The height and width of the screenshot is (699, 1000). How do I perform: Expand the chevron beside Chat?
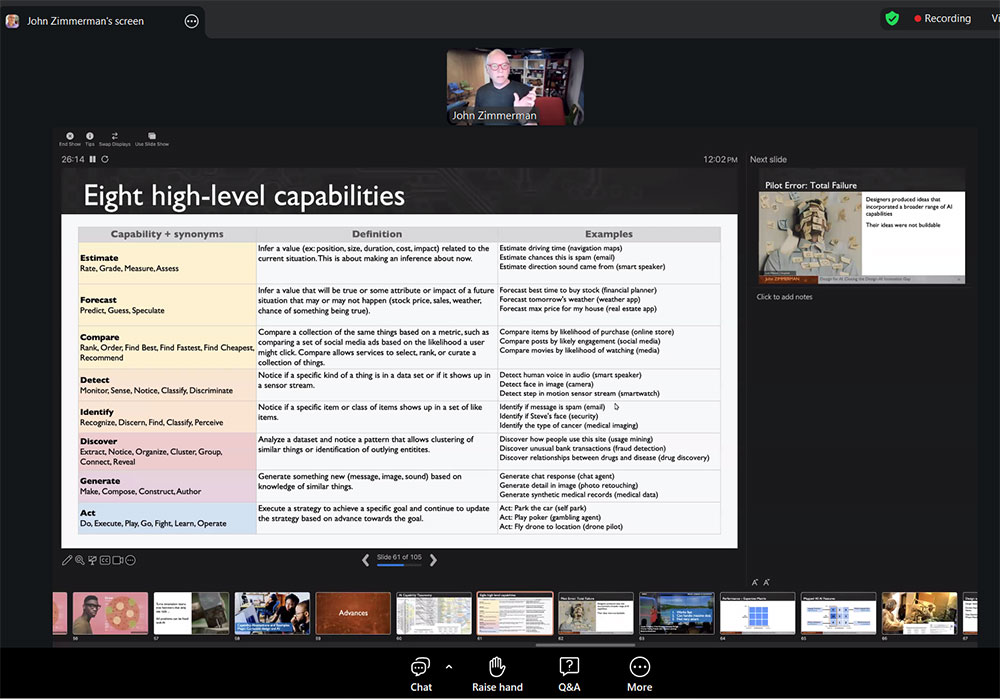click(448, 665)
